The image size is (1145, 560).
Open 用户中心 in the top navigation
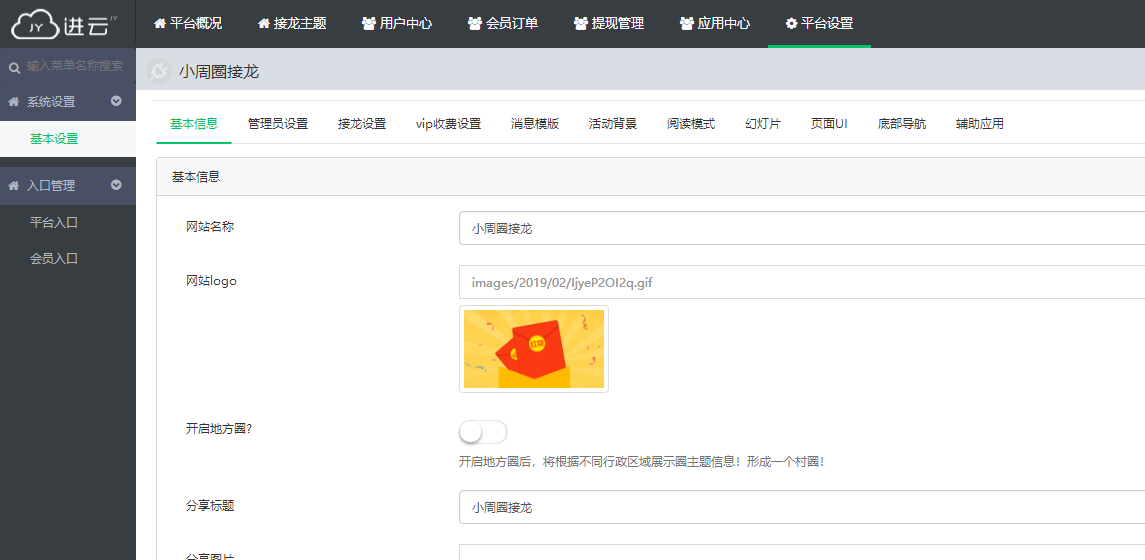(397, 23)
